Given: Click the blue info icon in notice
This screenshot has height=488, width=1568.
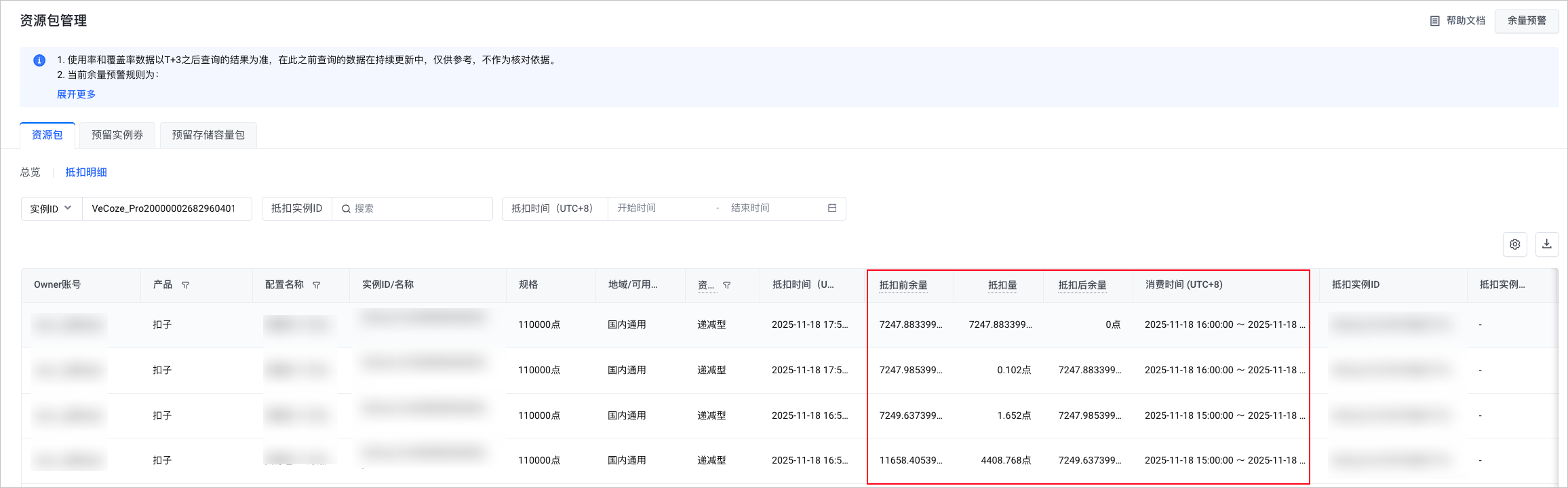Looking at the screenshot, I should (x=39, y=60).
